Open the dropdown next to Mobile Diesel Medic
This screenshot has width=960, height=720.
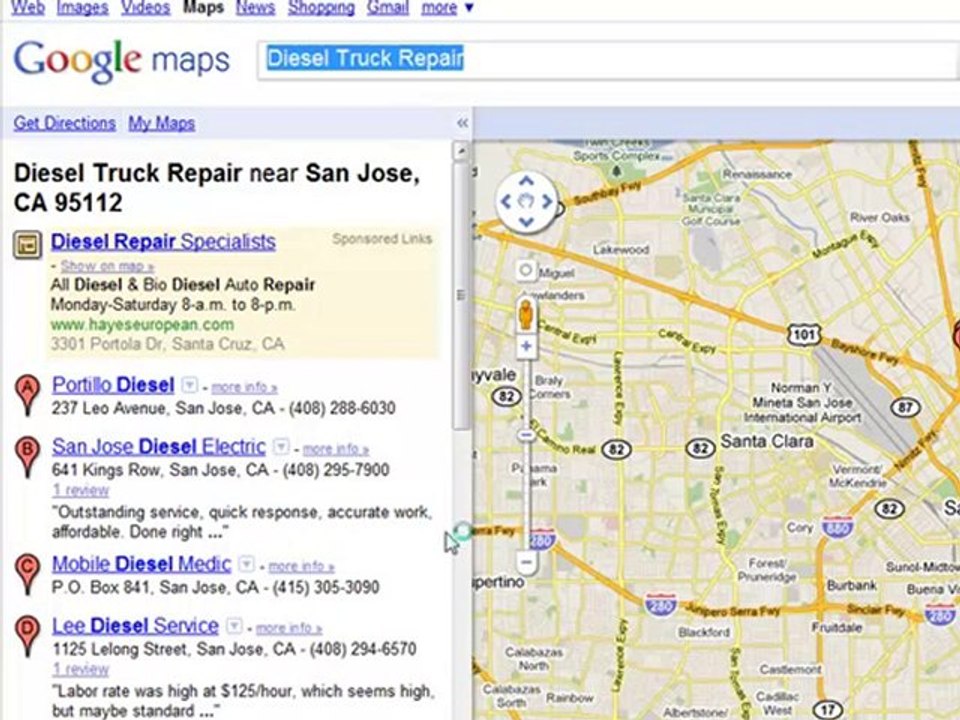click(x=246, y=564)
